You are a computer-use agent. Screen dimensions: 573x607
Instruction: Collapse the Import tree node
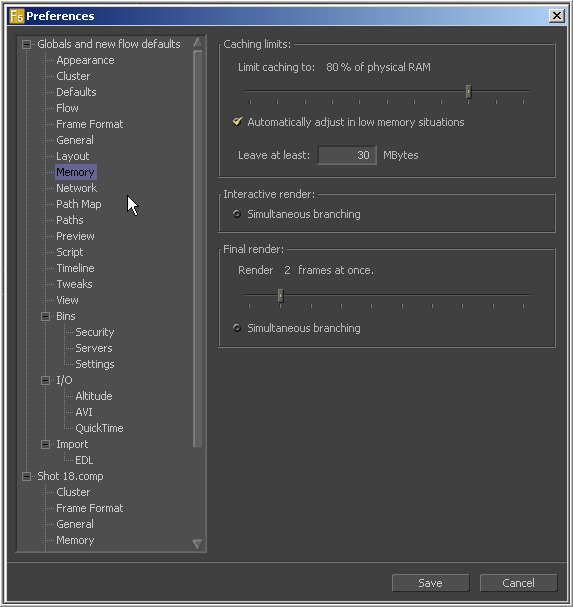(45, 444)
